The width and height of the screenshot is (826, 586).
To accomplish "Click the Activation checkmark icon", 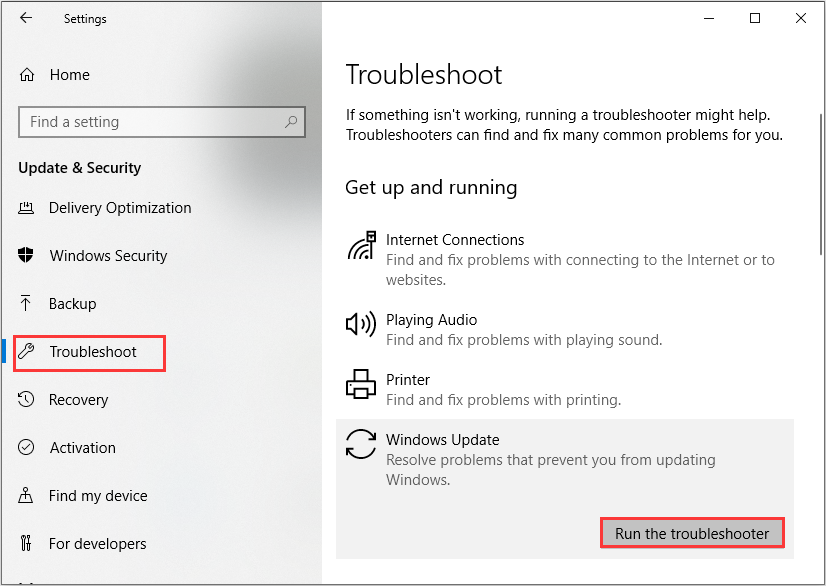I will pyautogui.click(x=27, y=448).
